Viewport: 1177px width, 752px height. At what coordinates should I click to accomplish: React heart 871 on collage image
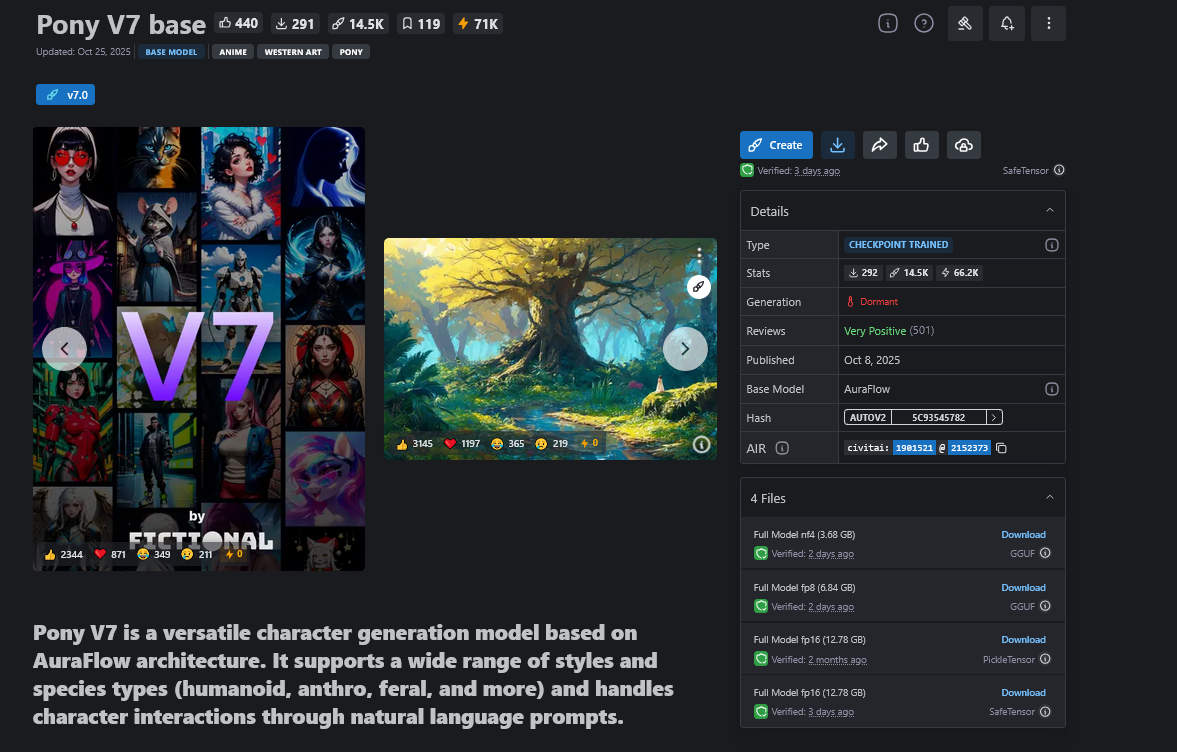click(110, 555)
